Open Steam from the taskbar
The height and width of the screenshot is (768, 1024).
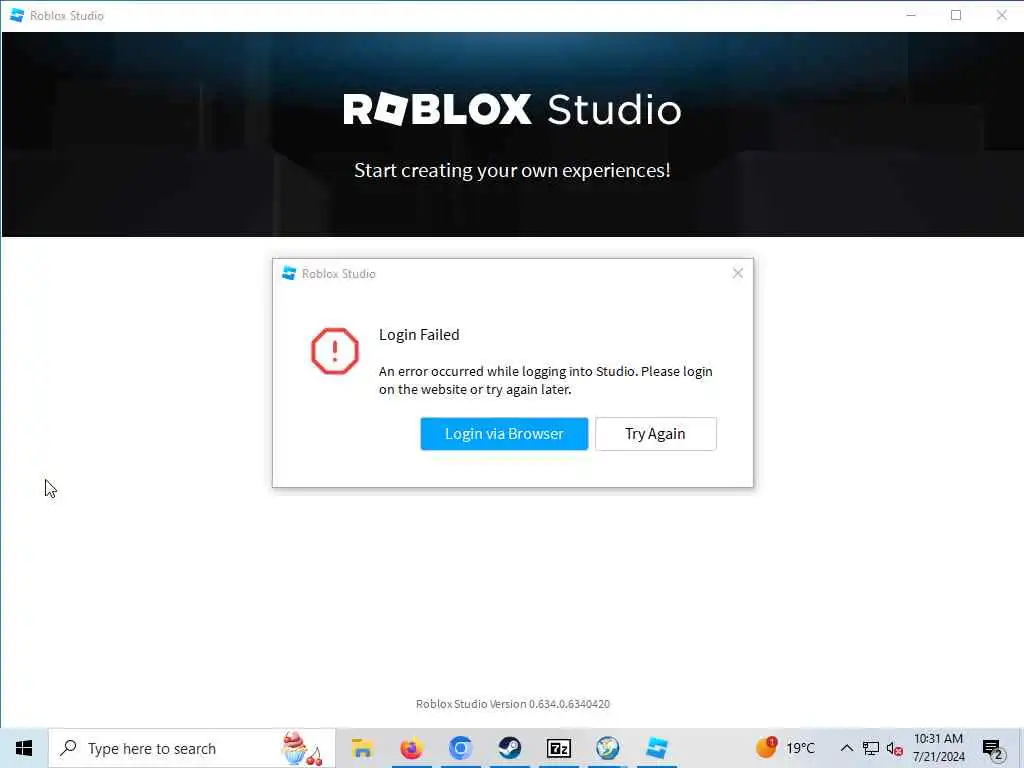(x=509, y=748)
